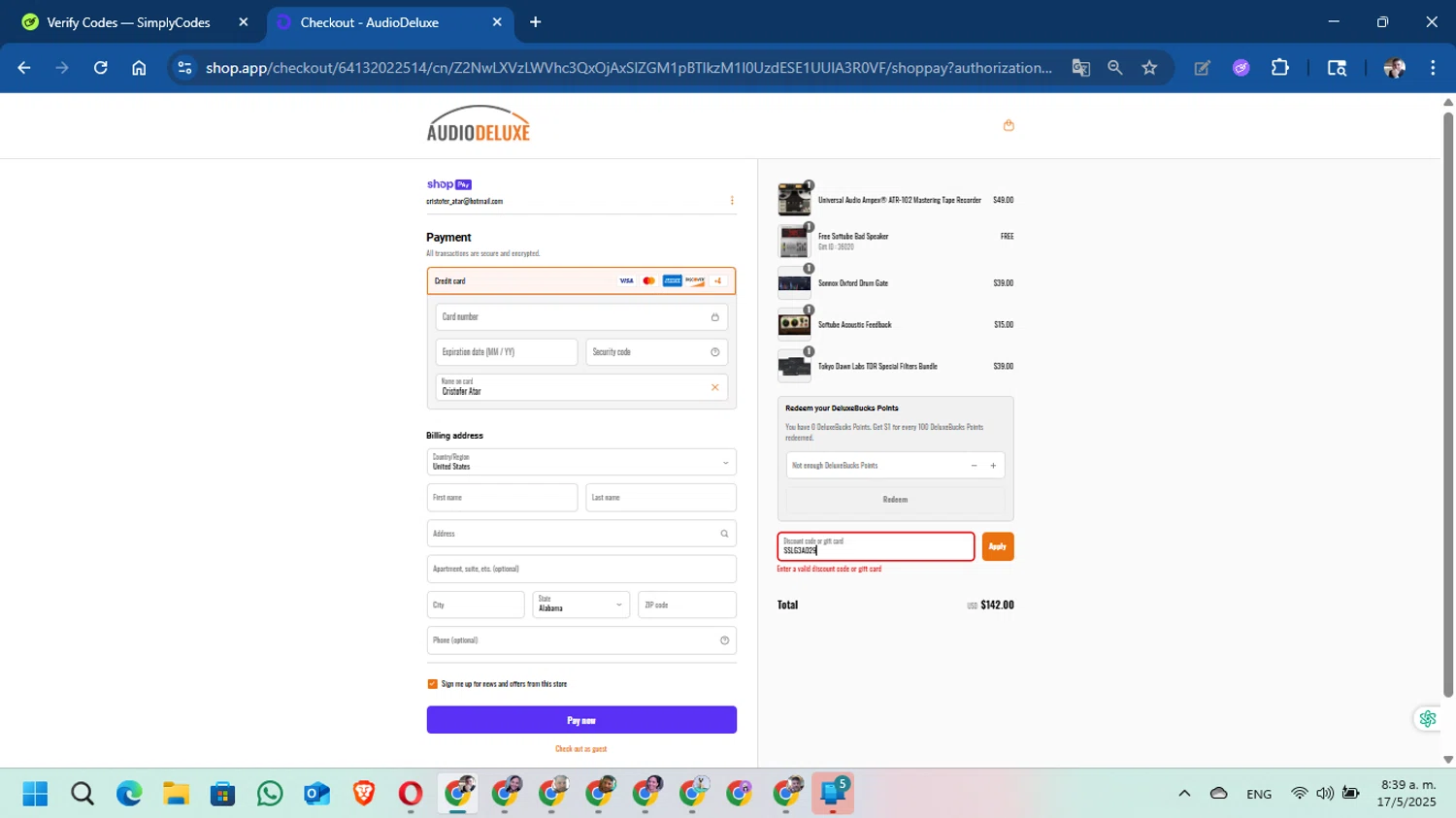Open the browser Extensions puzzle icon
This screenshot has width=1456, height=818.
coord(1280,68)
